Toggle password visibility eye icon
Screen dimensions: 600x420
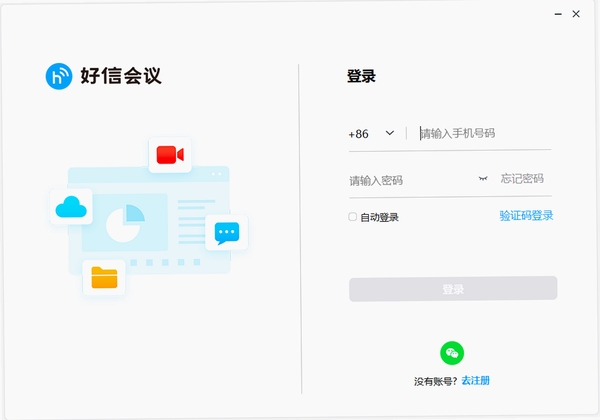click(483, 179)
